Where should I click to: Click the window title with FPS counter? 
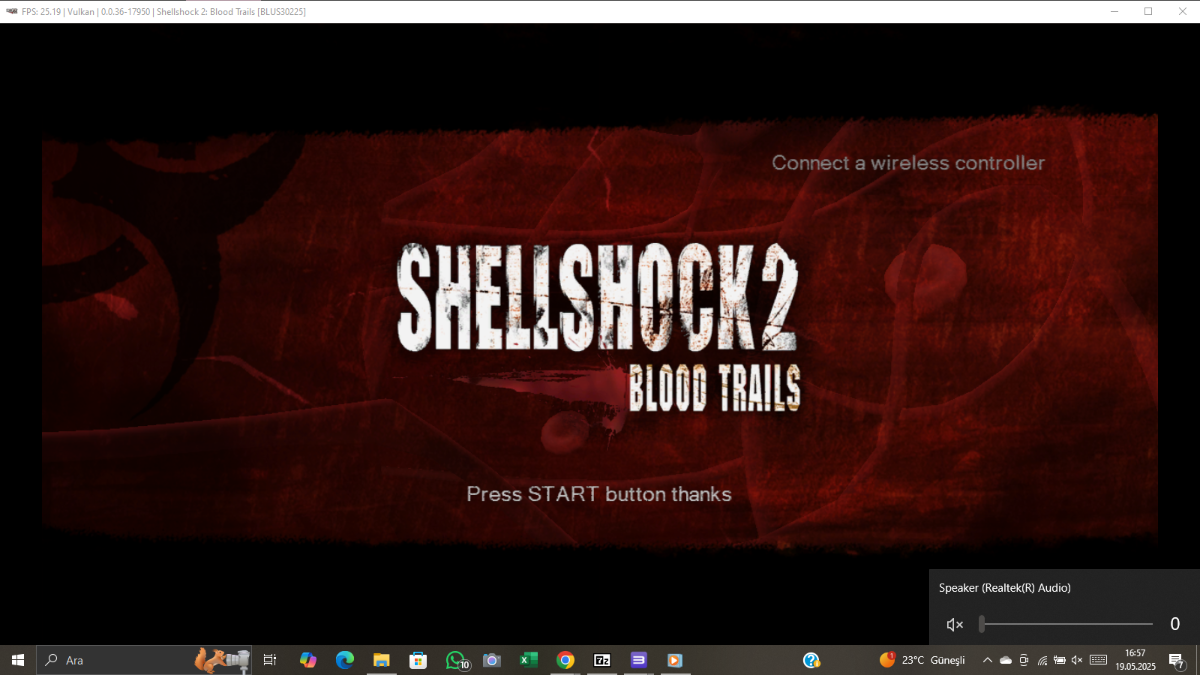coord(164,11)
